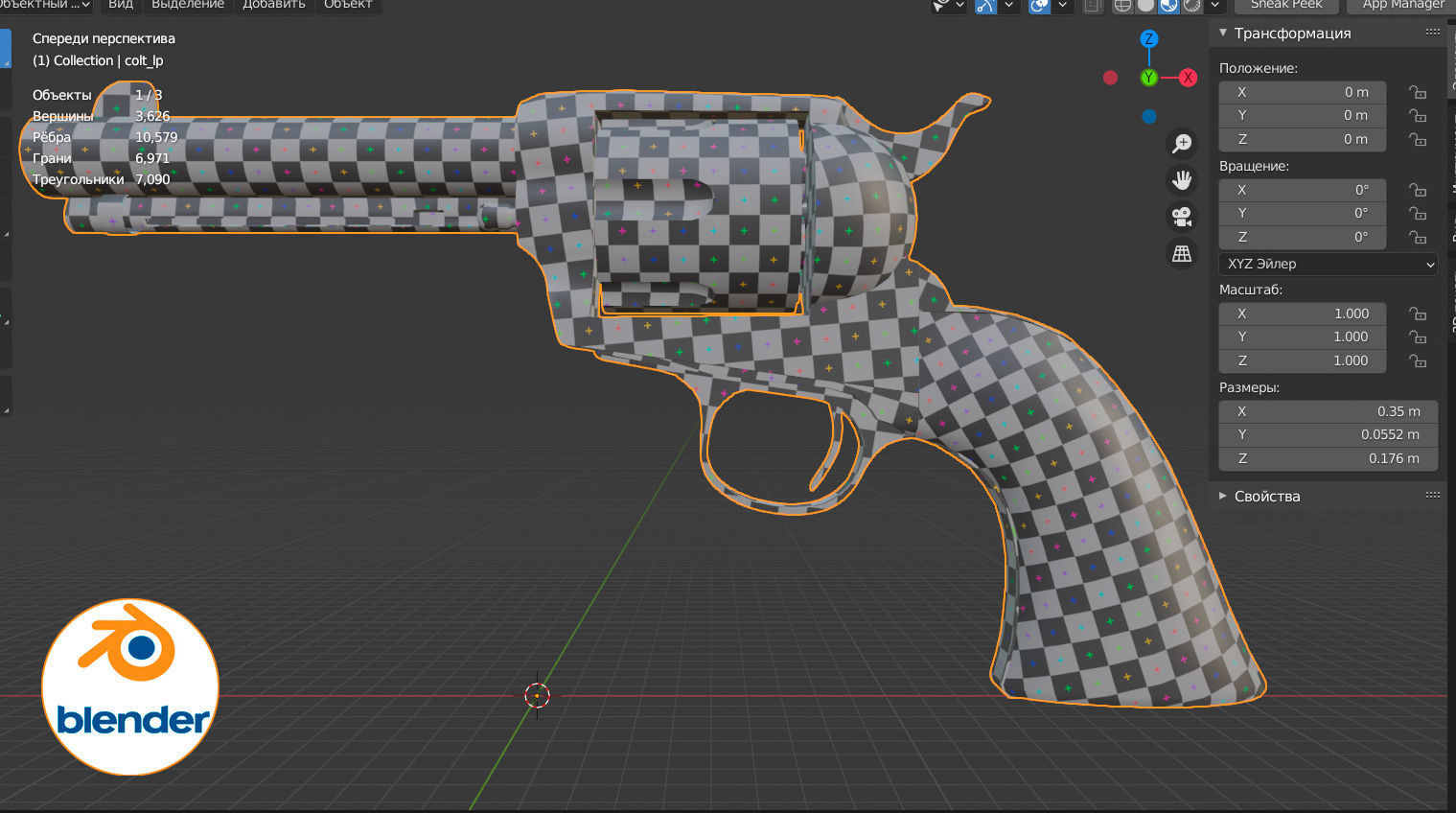Click the negative Z blue gizmo dot
The width and height of the screenshot is (1456, 813).
tap(1148, 117)
